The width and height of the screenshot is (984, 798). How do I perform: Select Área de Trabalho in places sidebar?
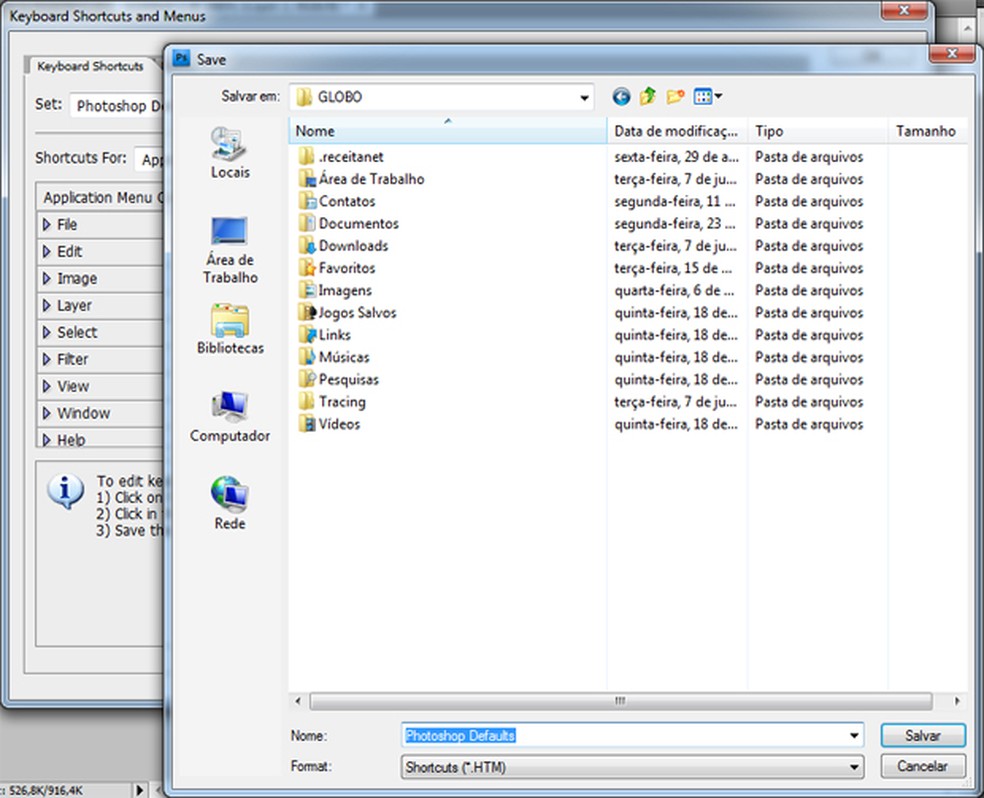230,250
